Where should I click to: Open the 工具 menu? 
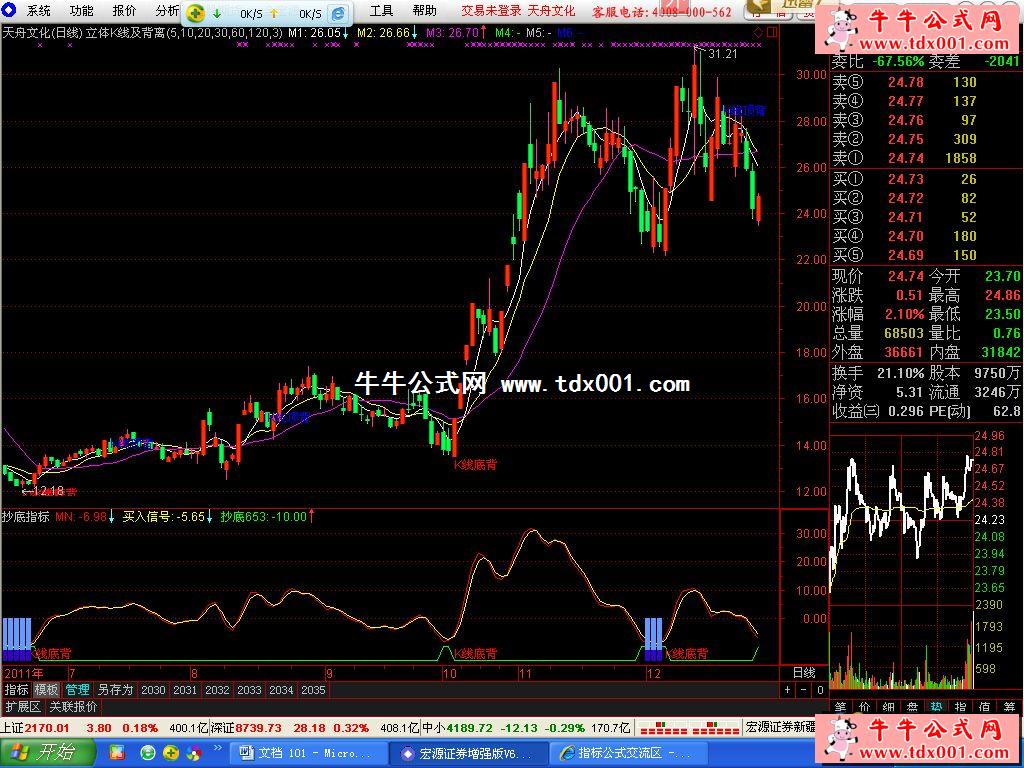(x=381, y=11)
